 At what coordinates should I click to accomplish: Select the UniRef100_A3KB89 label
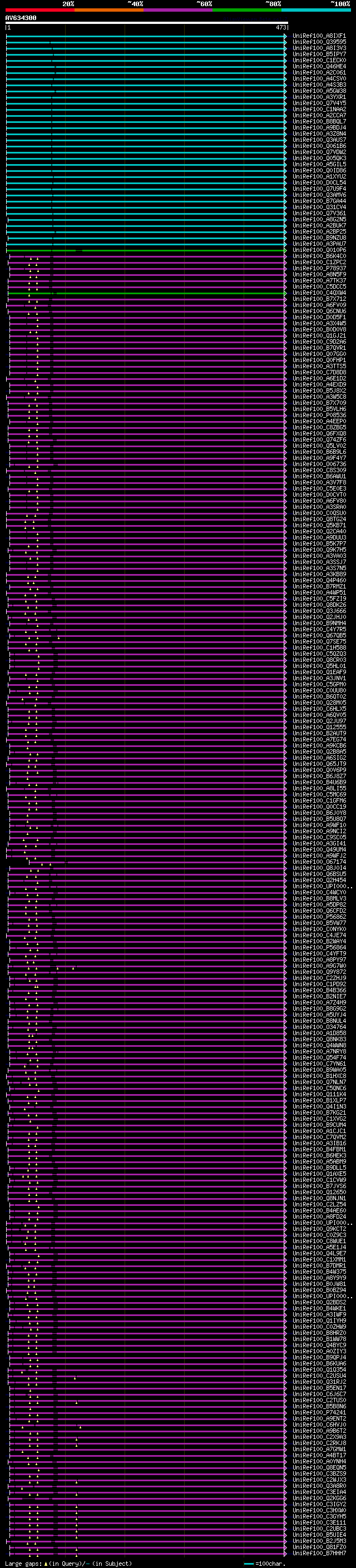click(319, 574)
